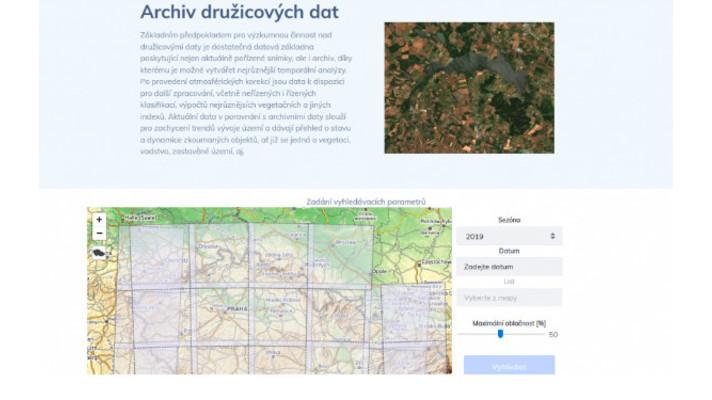Click the Maximální oblačnost [%] label
The height and width of the screenshot is (400, 712).
(x=509, y=323)
